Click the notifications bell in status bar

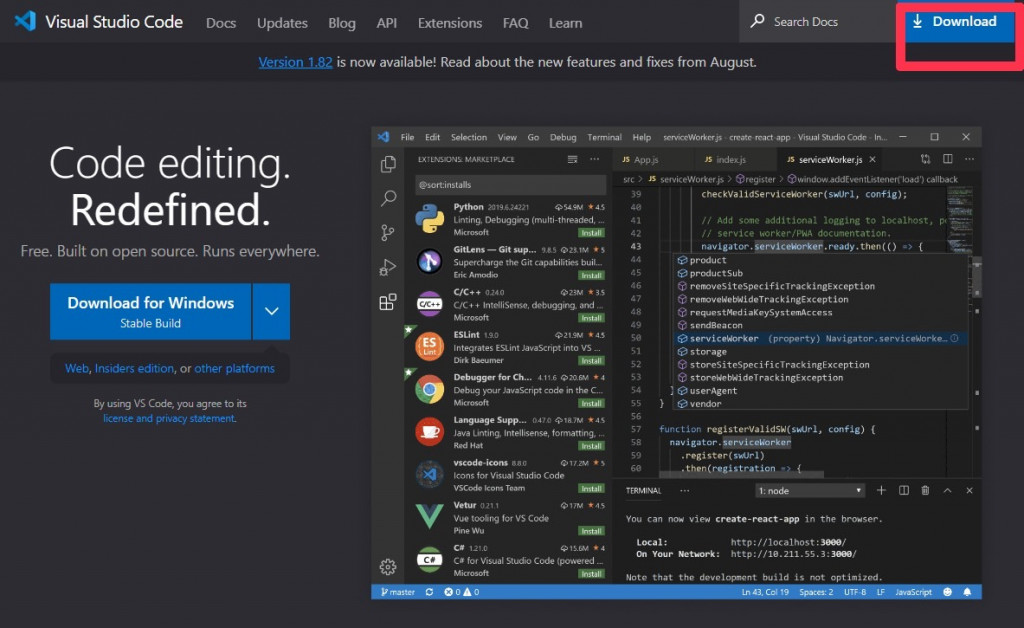(x=967, y=592)
